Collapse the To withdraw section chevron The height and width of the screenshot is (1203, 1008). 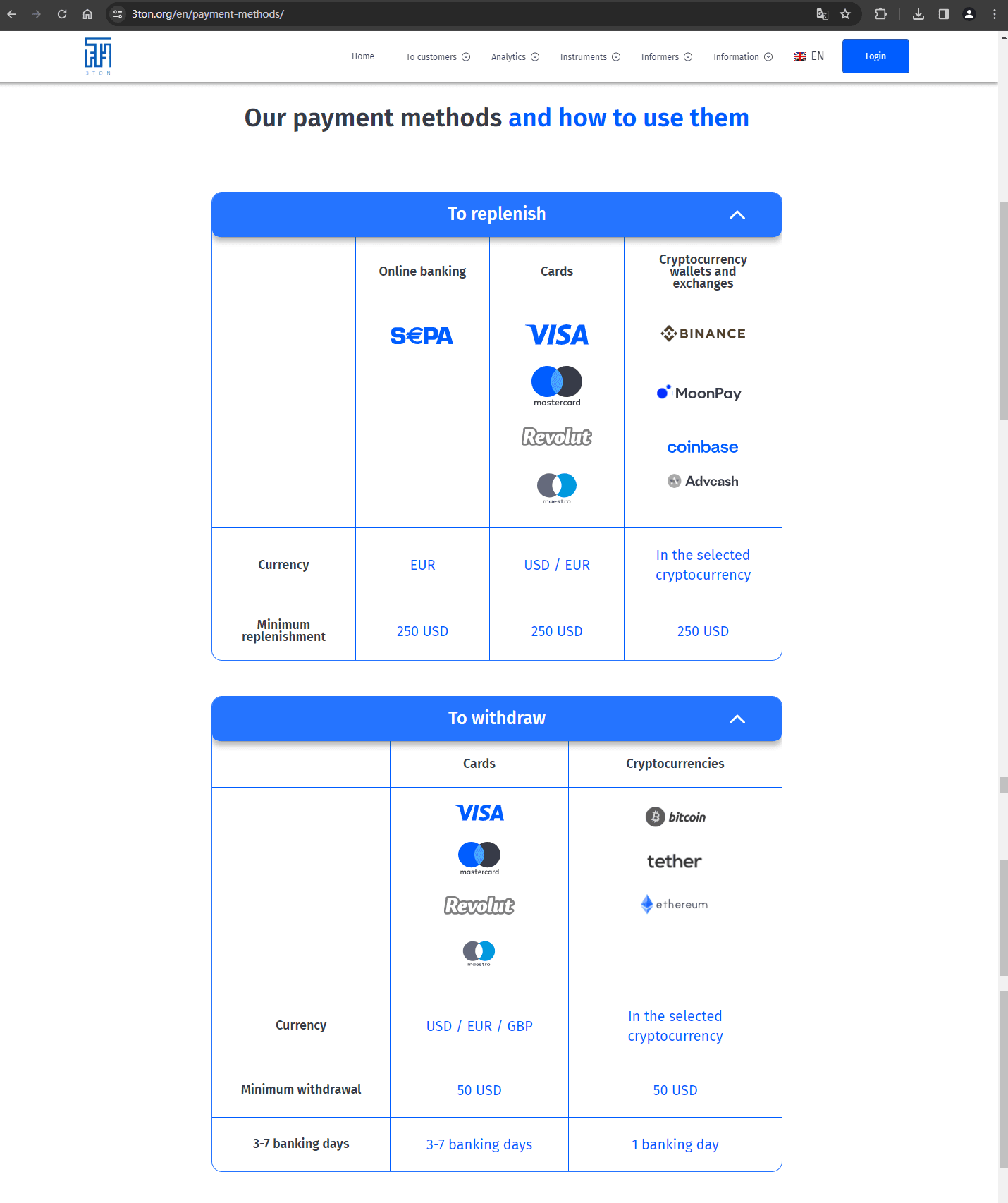point(737,719)
